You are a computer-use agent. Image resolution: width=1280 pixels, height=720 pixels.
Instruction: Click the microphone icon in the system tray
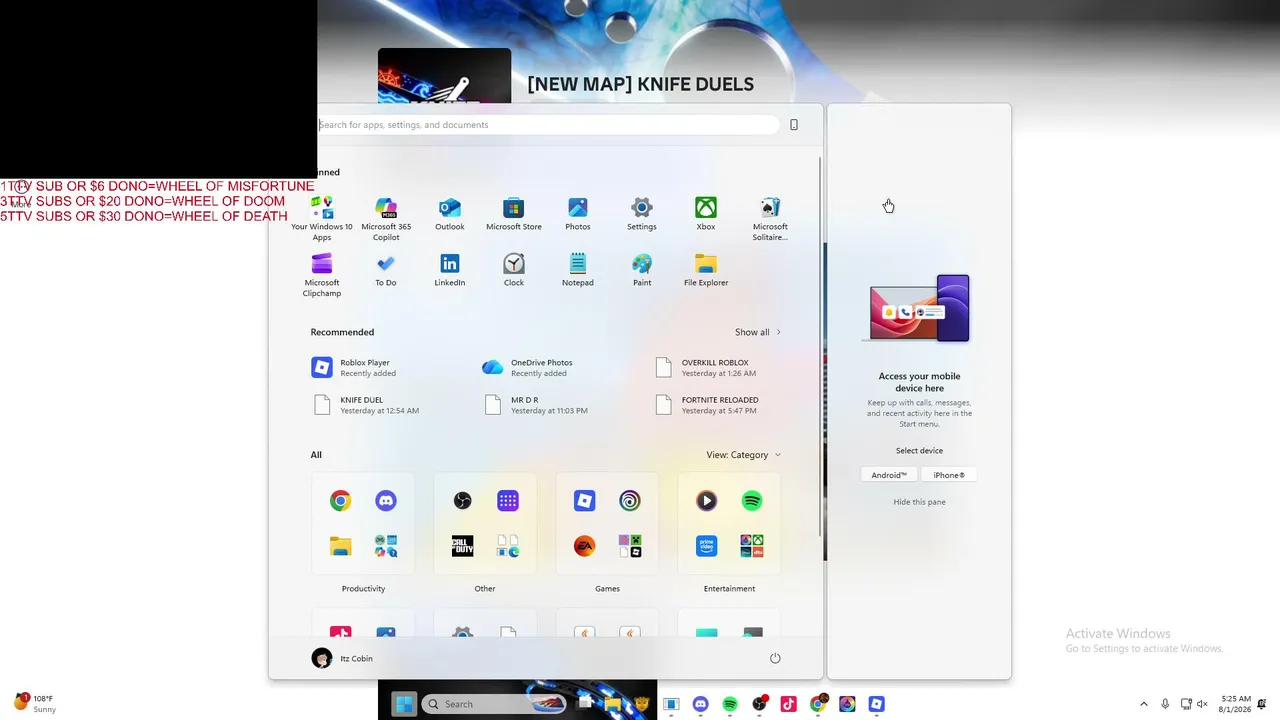(x=1165, y=704)
